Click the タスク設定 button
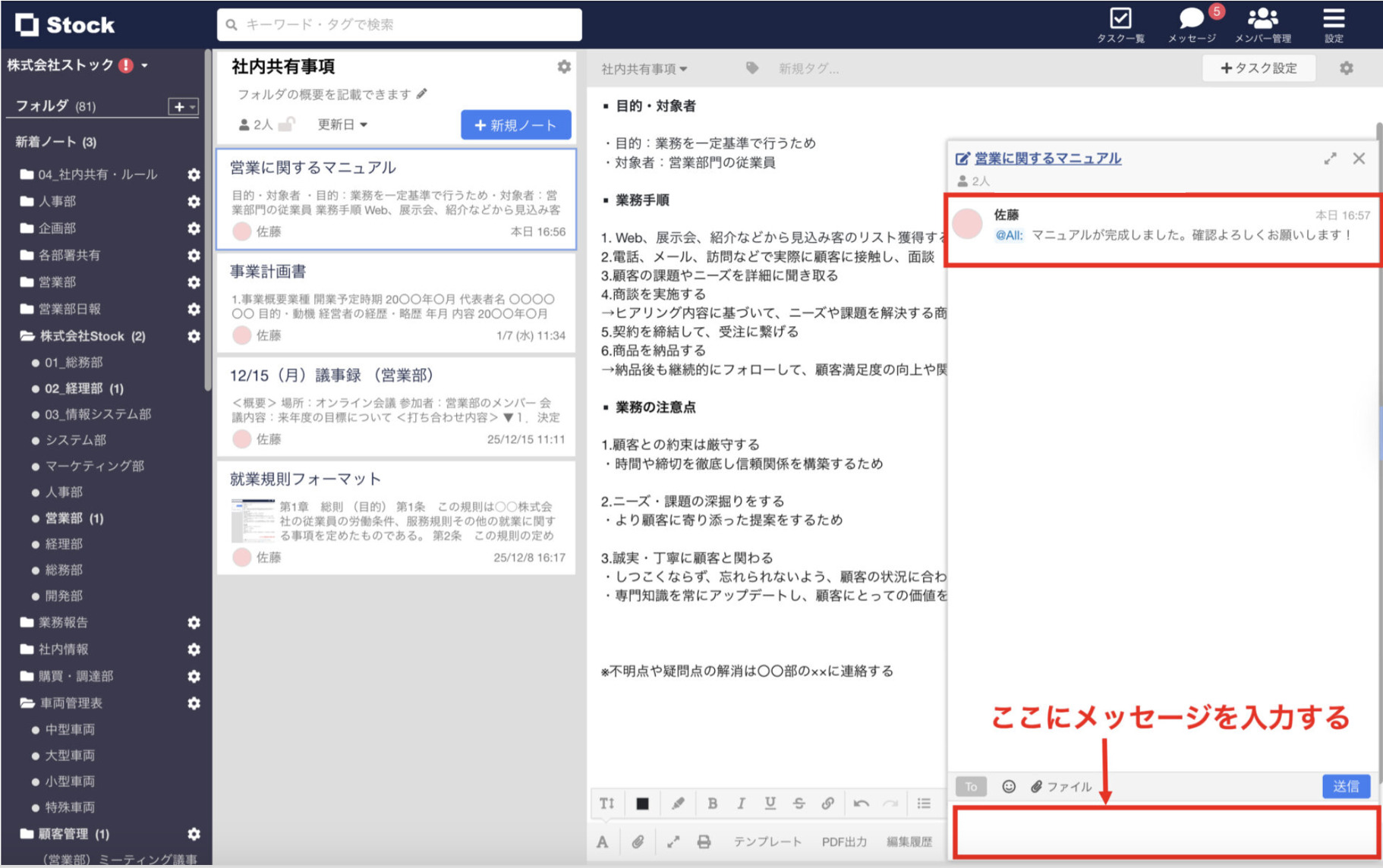Viewport: 1383px width, 868px height. pos(1259,68)
